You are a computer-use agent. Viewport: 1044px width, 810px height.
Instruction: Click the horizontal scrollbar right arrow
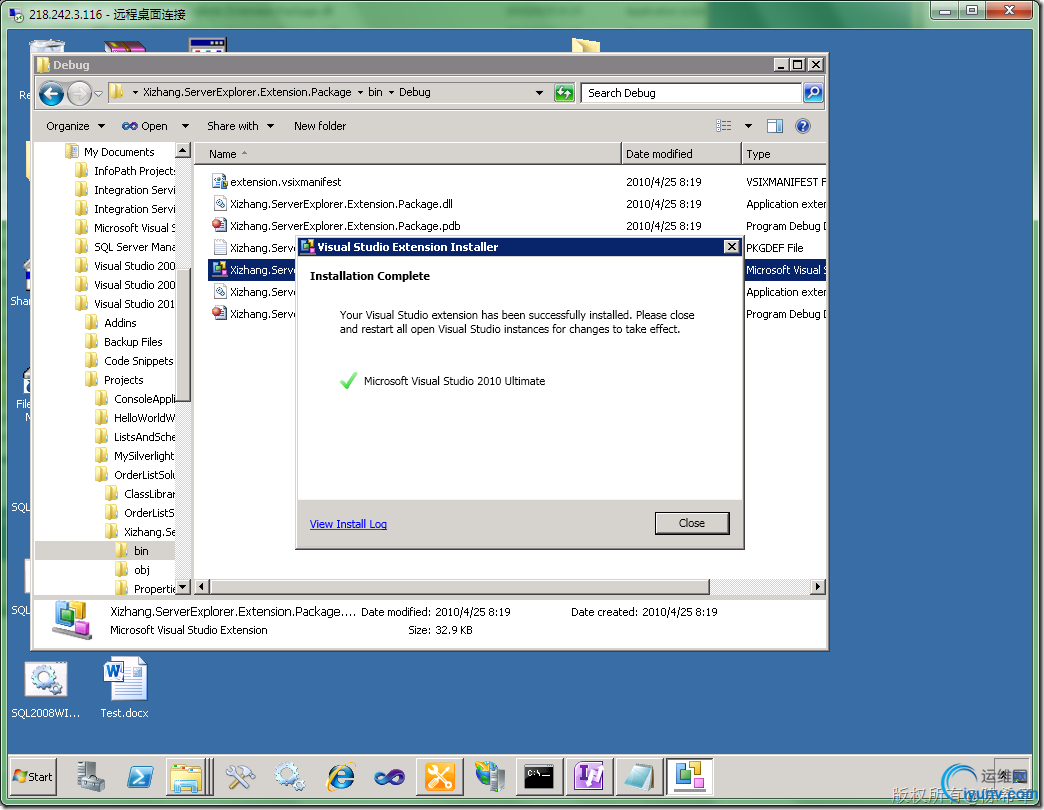point(818,586)
